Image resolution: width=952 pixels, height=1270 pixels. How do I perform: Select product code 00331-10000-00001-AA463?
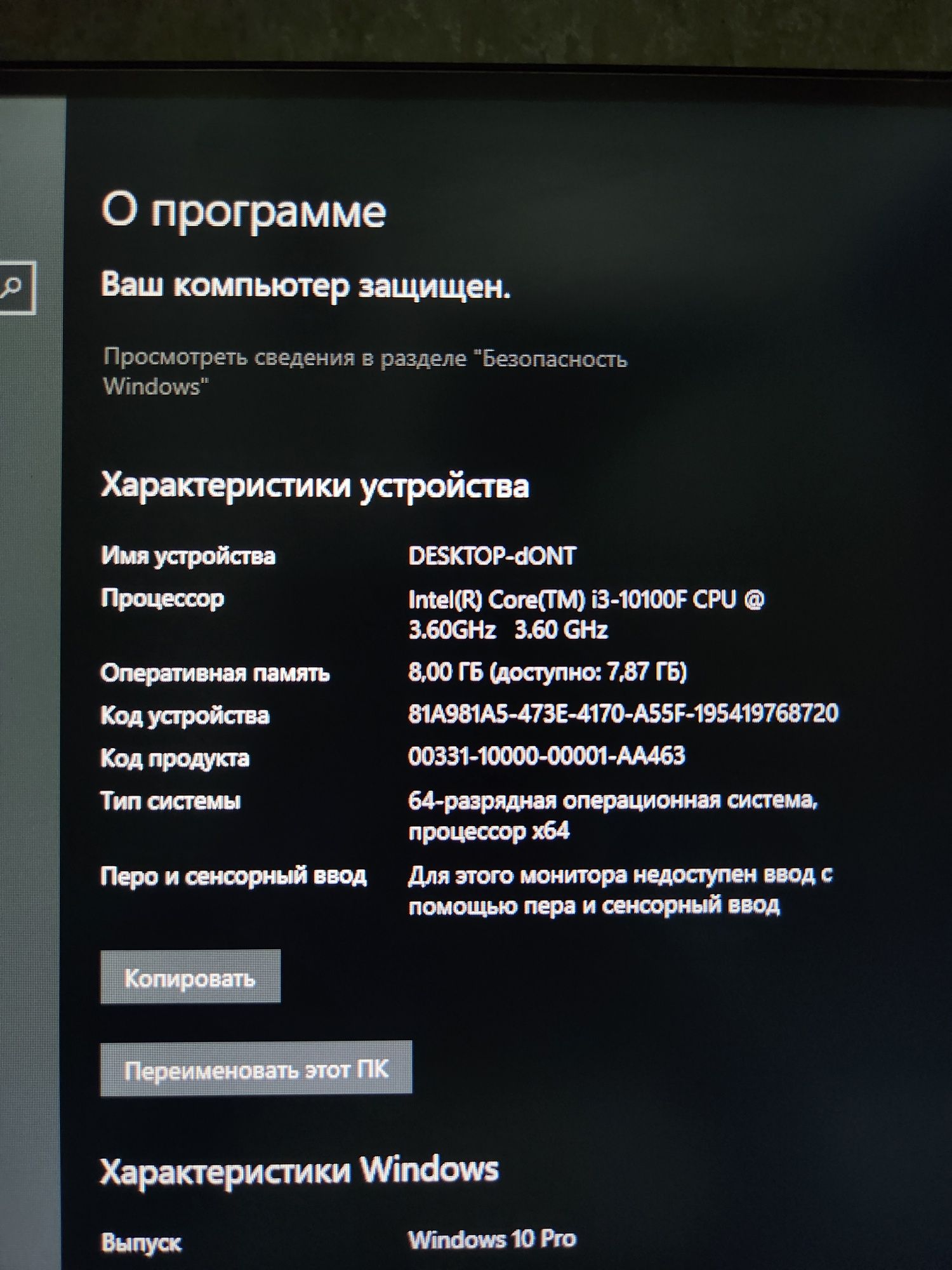pos(546,756)
